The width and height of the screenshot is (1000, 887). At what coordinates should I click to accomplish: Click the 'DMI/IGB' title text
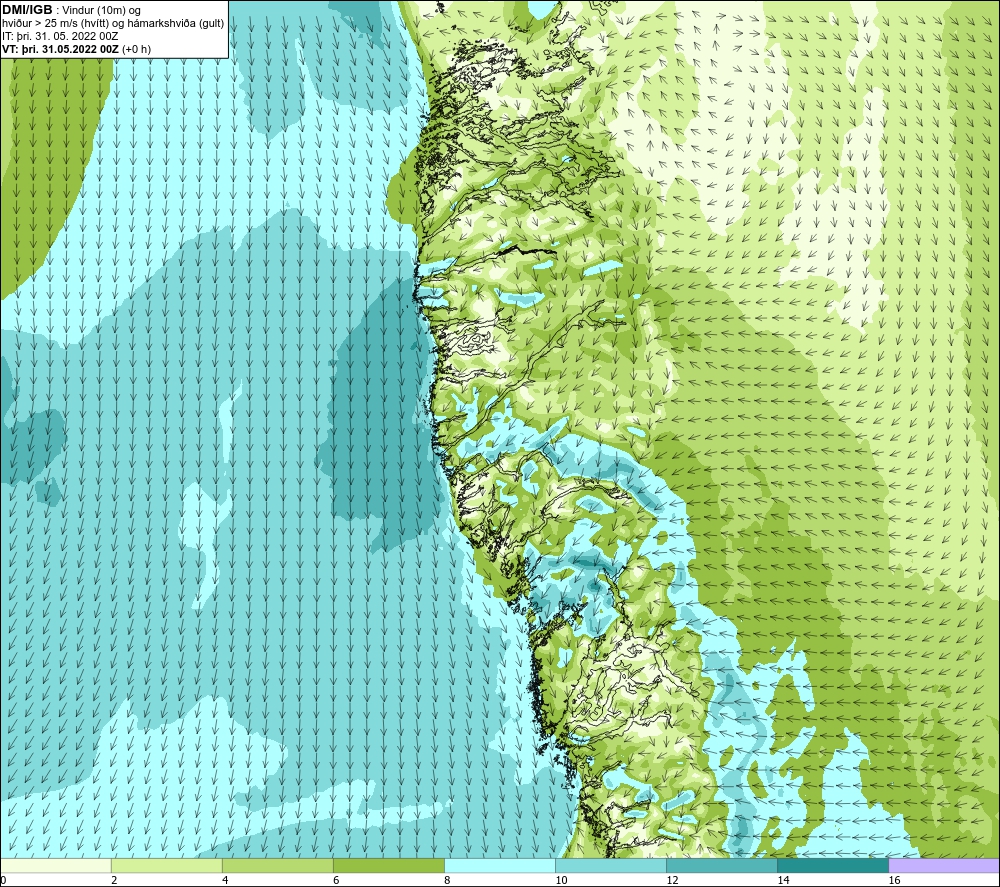27,10
